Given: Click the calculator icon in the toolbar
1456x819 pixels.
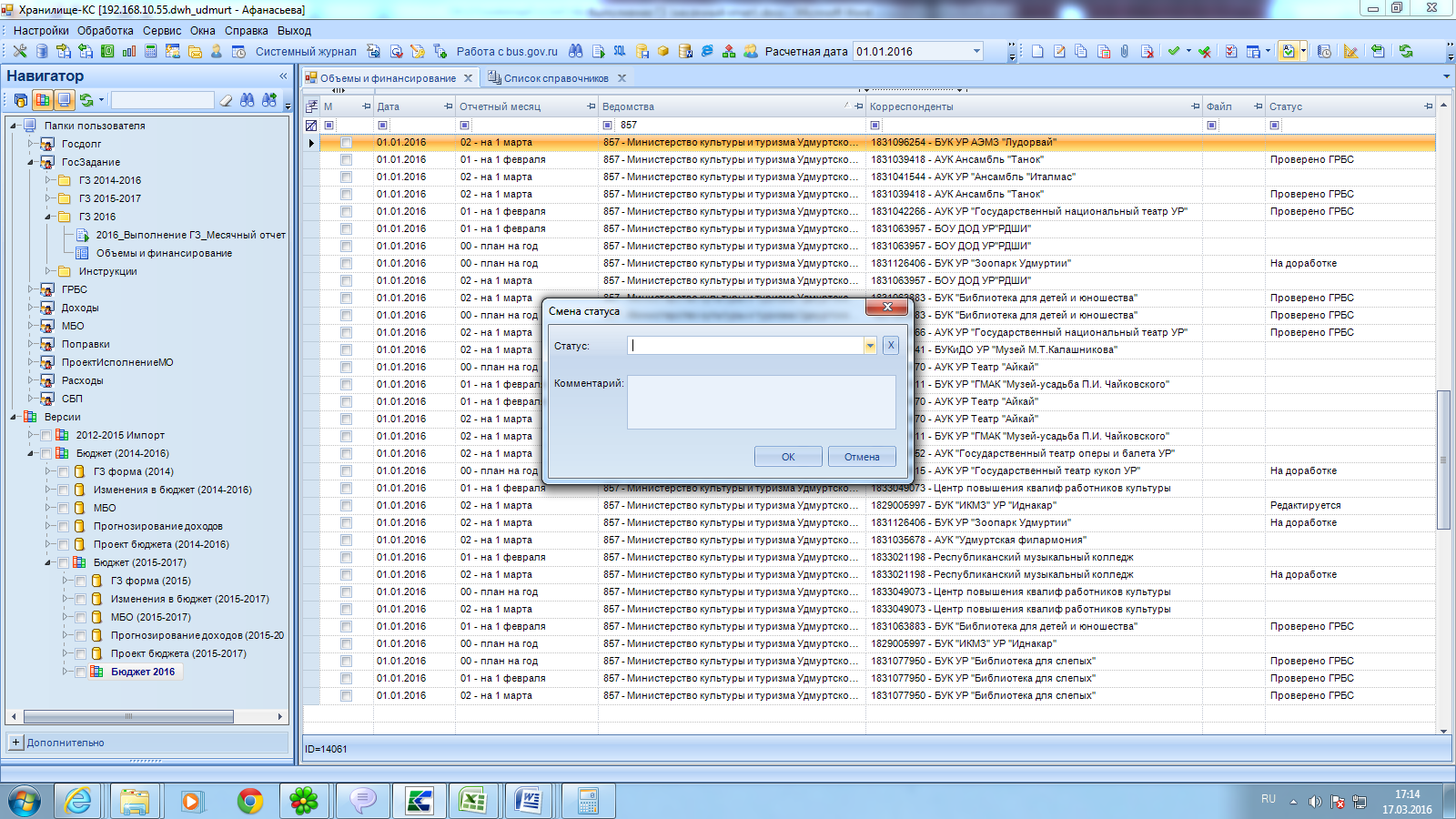Looking at the screenshot, I should (x=152, y=51).
